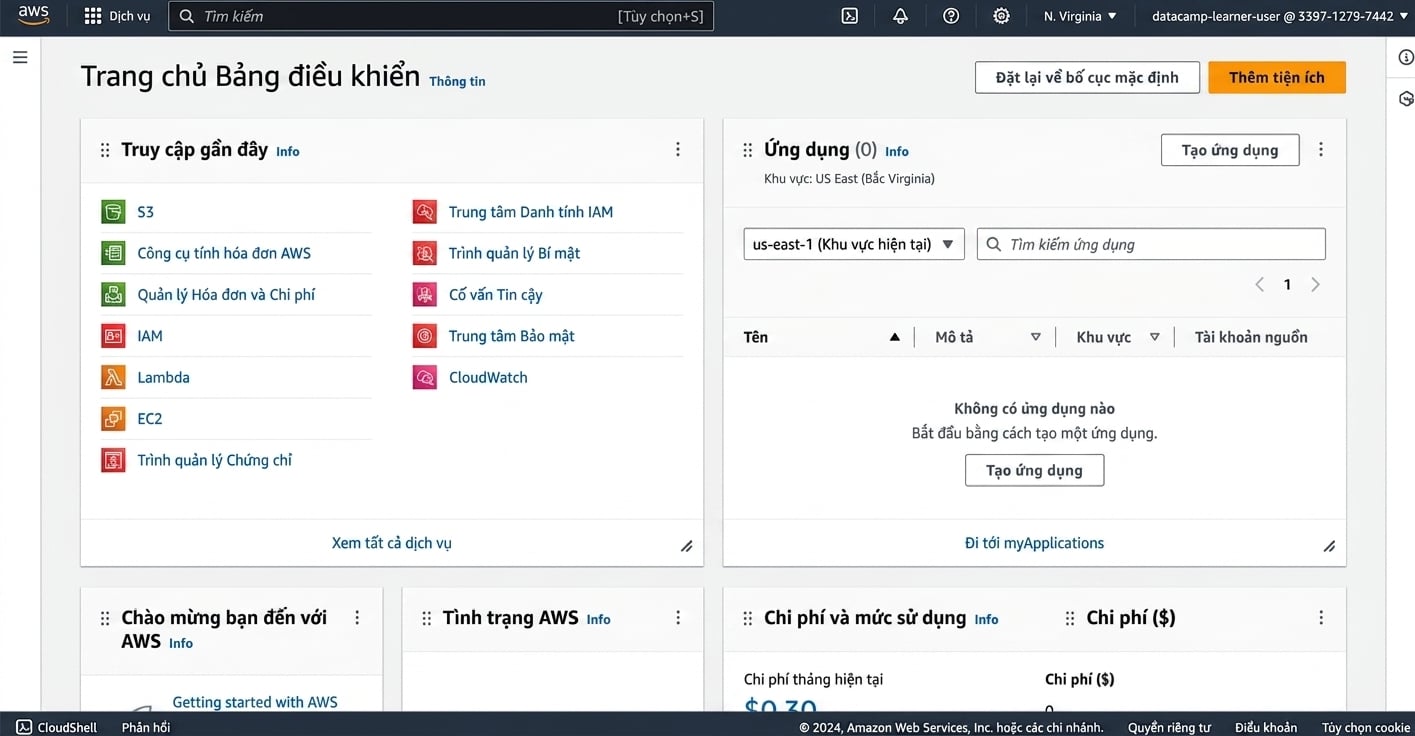Open the info panel icon on right edge
The width and height of the screenshot is (1415, 736).
1405,57
